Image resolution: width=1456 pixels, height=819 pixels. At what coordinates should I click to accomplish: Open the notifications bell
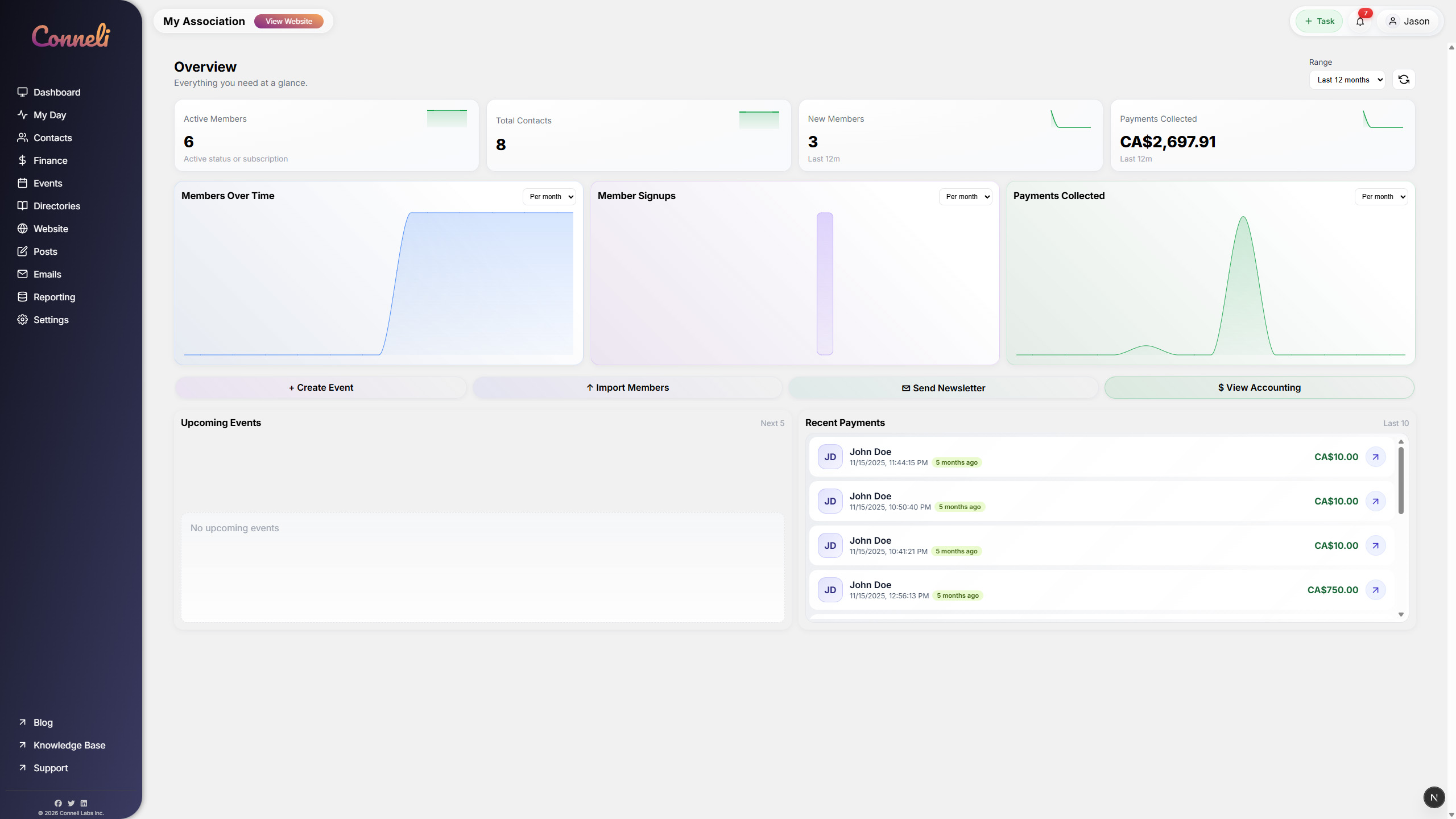click(x=1360, y=21)
